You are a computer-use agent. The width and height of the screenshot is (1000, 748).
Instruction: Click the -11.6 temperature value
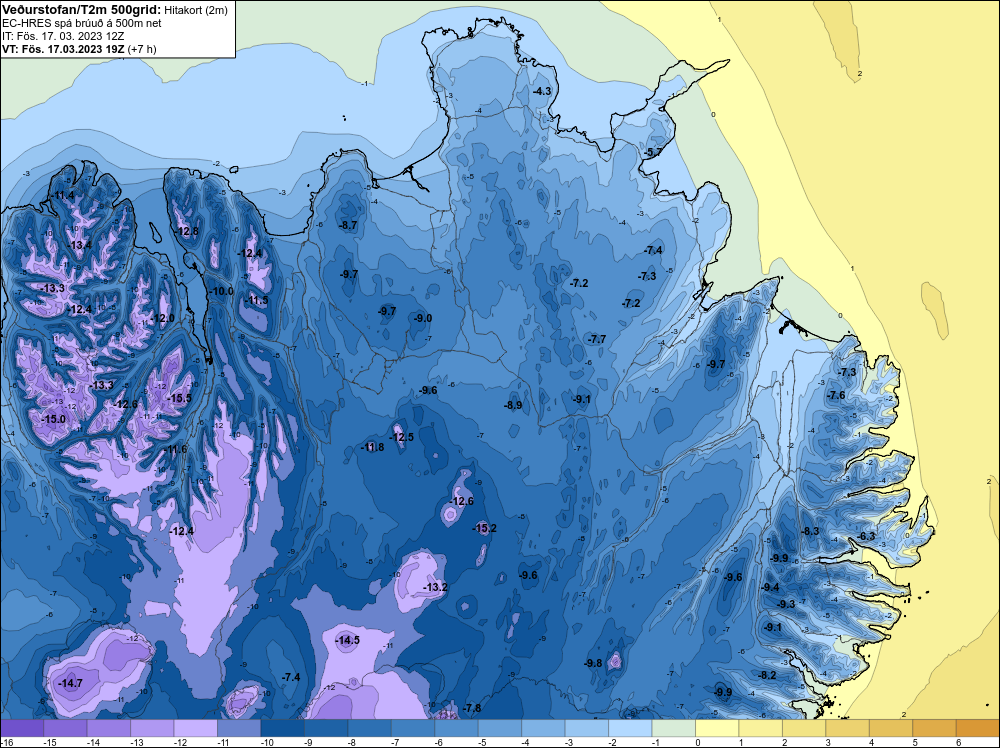click(176, 450)
